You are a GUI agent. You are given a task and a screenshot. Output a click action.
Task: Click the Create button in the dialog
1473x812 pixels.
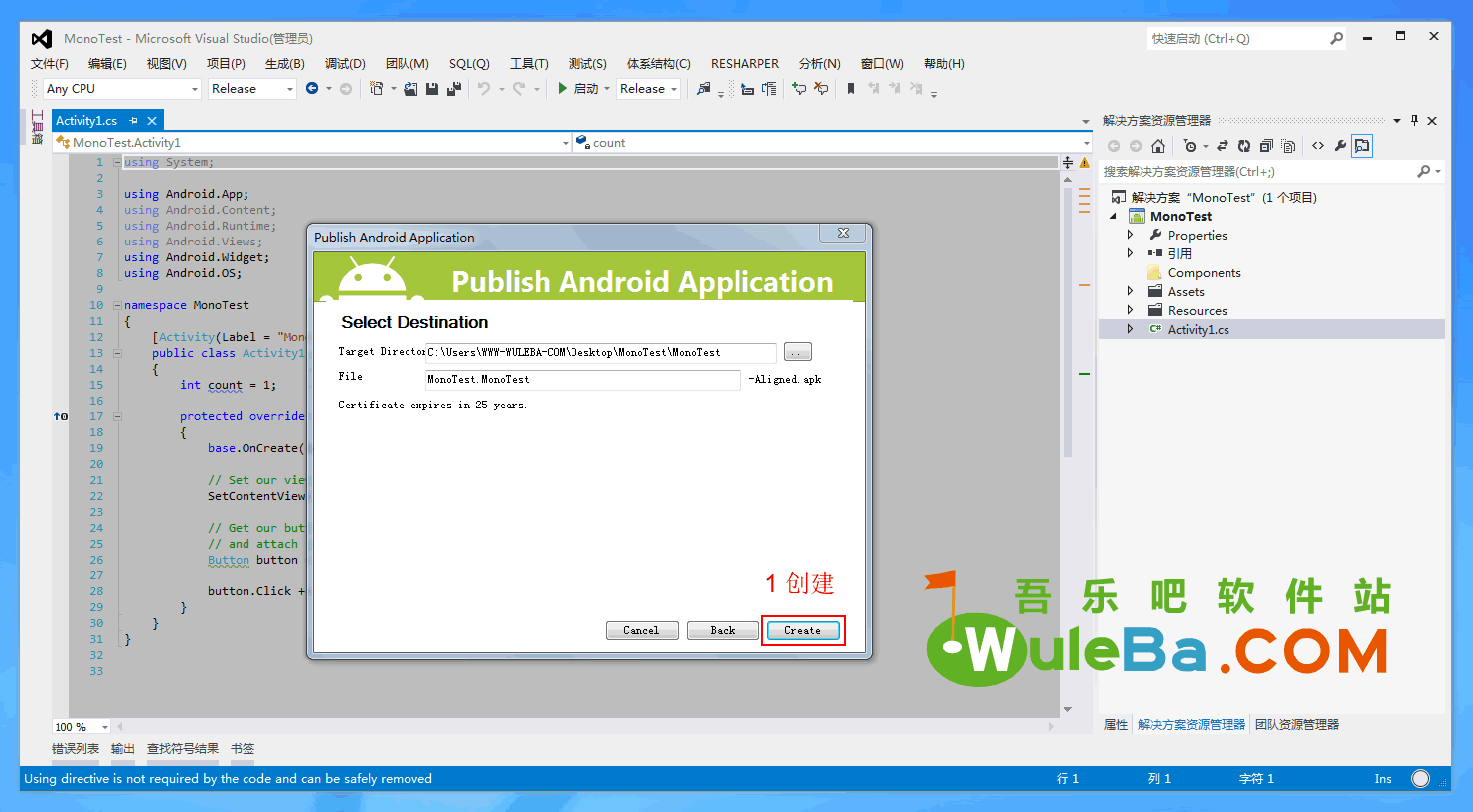pyautogui.click(x=803, y=630)
